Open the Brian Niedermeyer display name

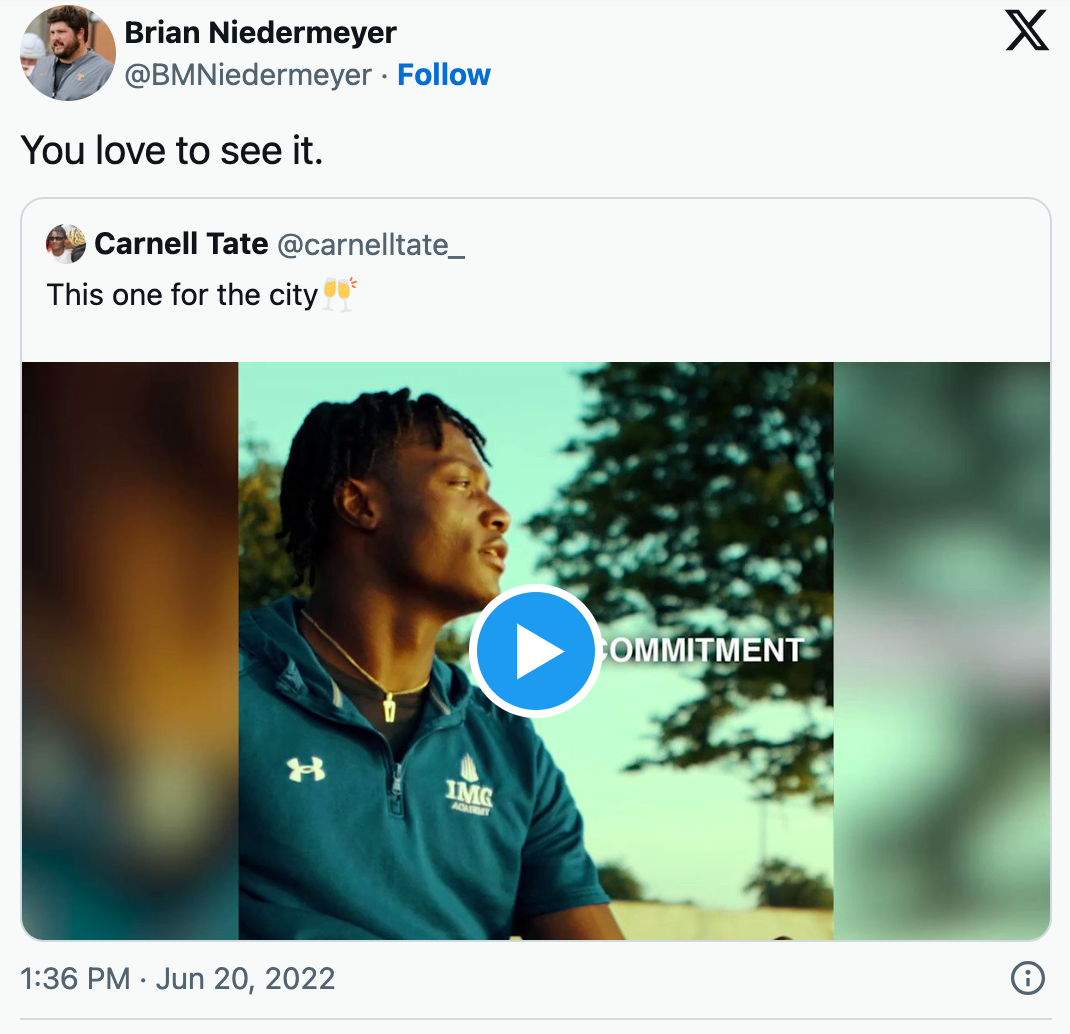tap(260, 32)
